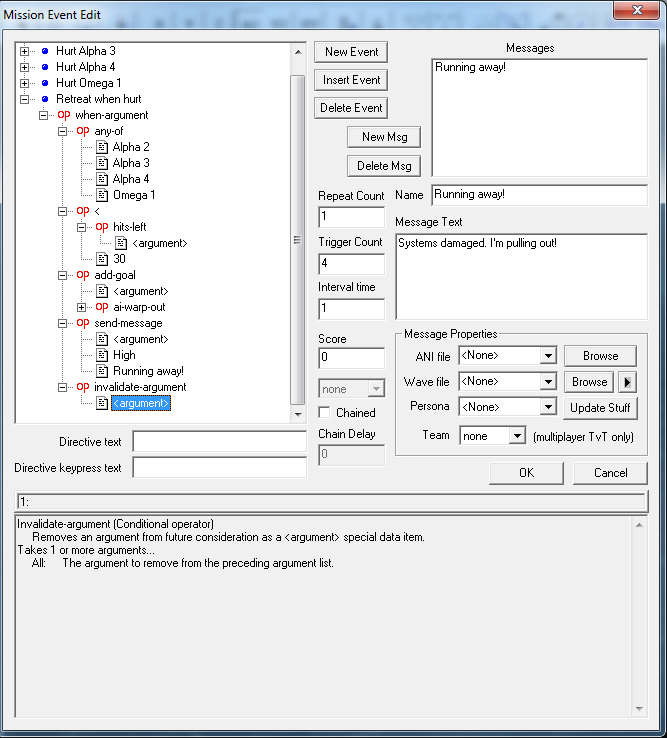Open the Team dropdown

pyautogui.click(x=516, y=436)
